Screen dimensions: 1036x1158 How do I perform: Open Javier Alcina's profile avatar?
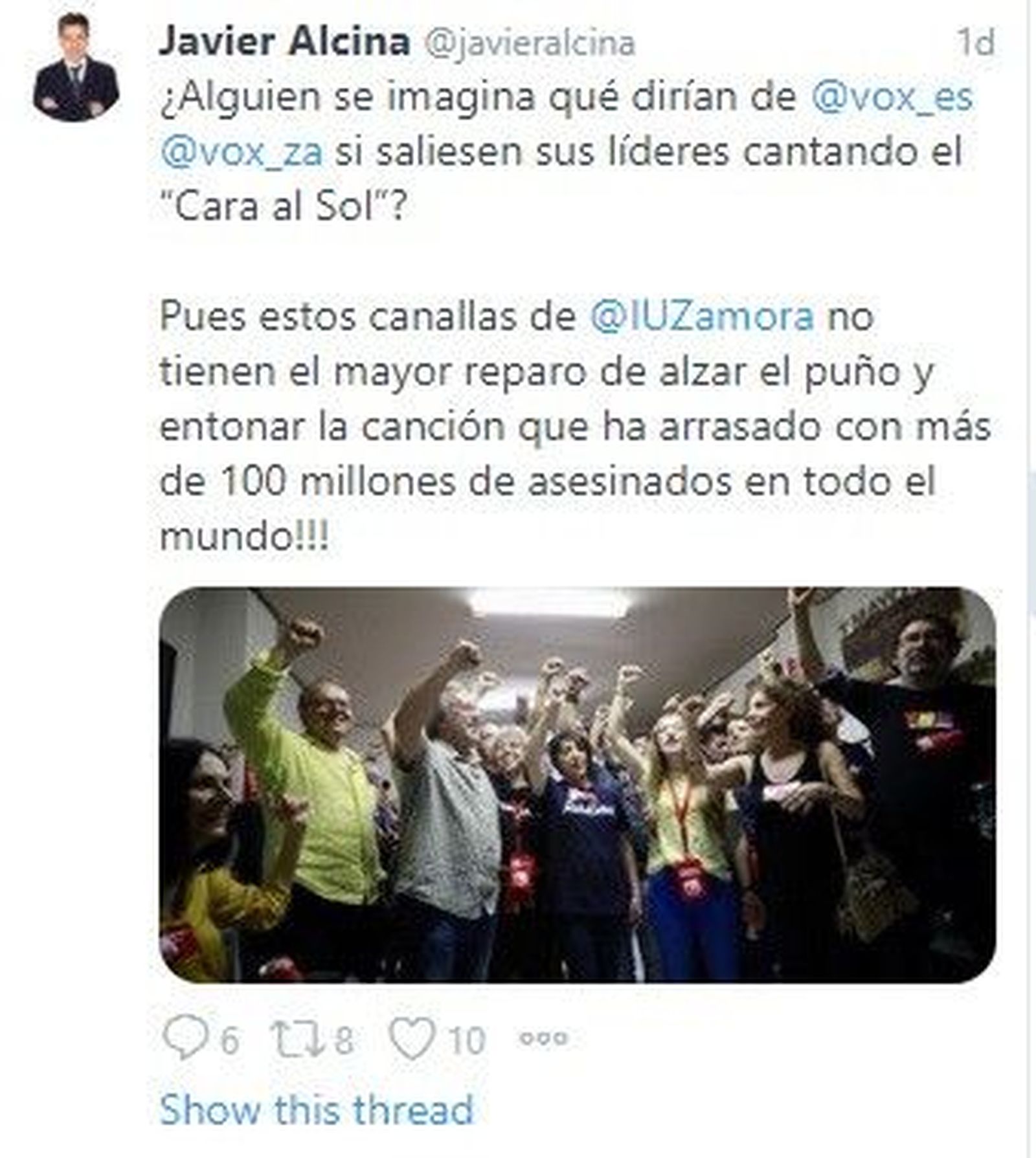(x=76, y=67)
